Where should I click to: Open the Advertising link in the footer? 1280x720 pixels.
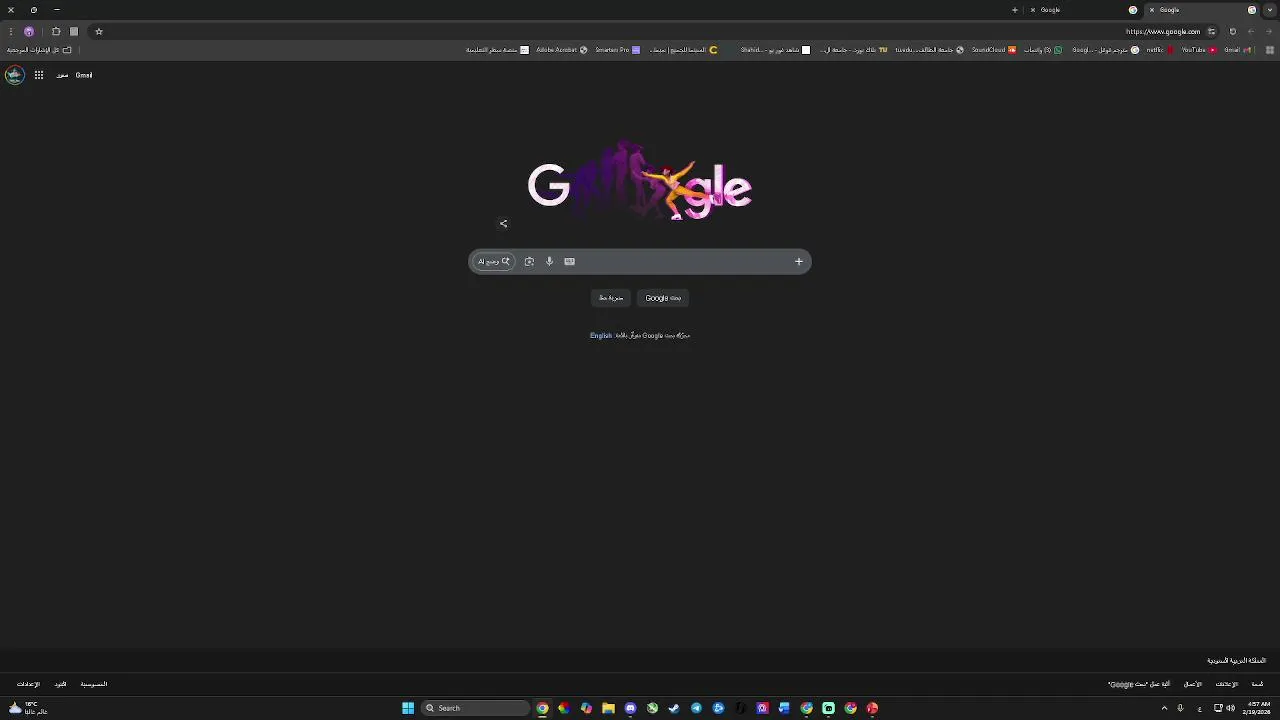1227,685
